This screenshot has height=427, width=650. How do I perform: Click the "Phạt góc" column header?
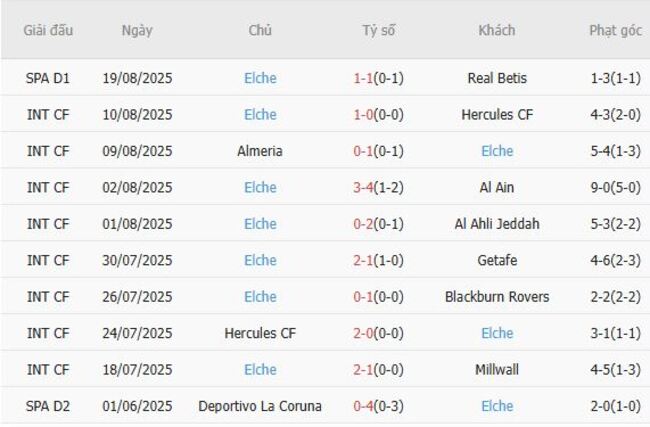point(615,30)
